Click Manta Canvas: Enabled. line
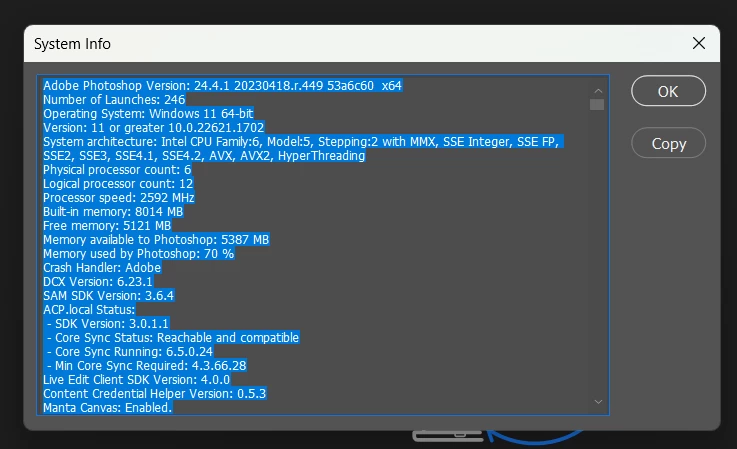Screen dimensions: 737x449 tap(108, 408)
